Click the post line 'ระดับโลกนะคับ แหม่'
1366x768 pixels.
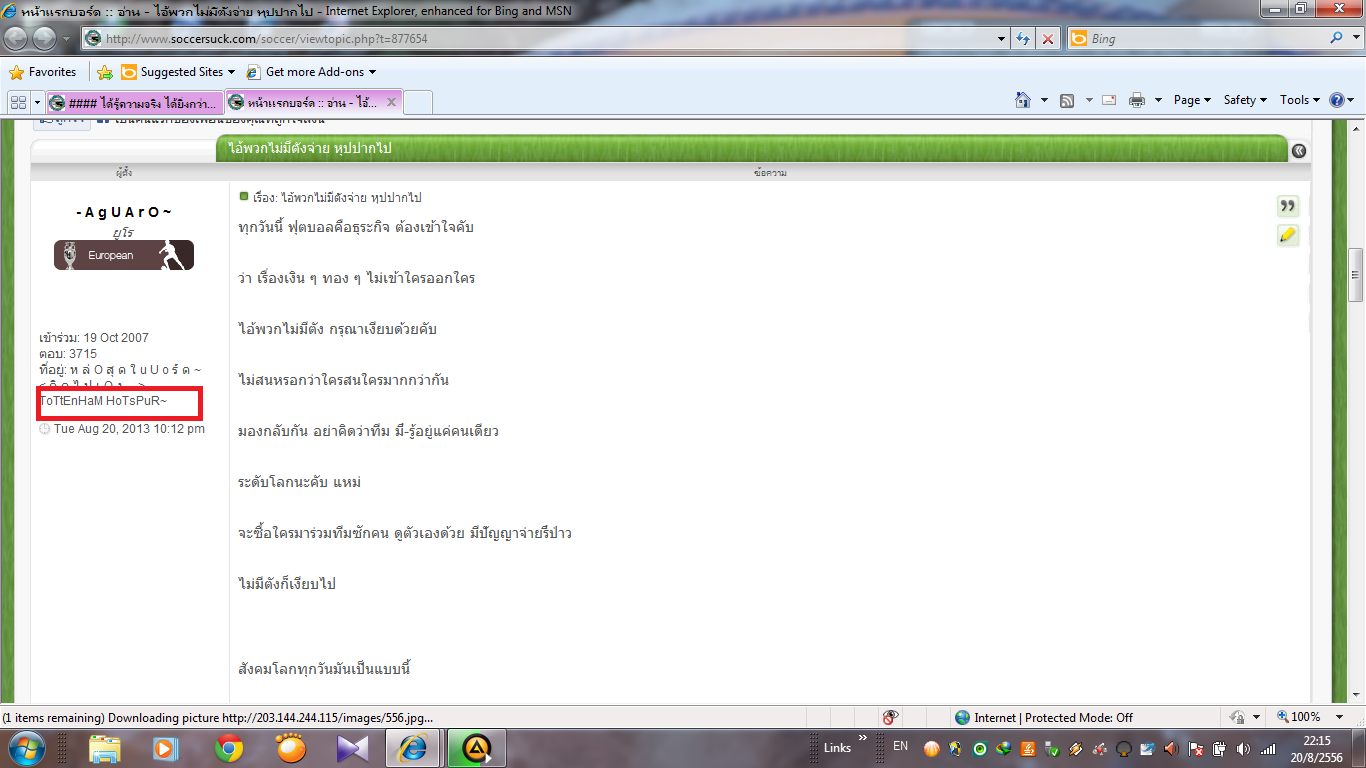[300, 482]
